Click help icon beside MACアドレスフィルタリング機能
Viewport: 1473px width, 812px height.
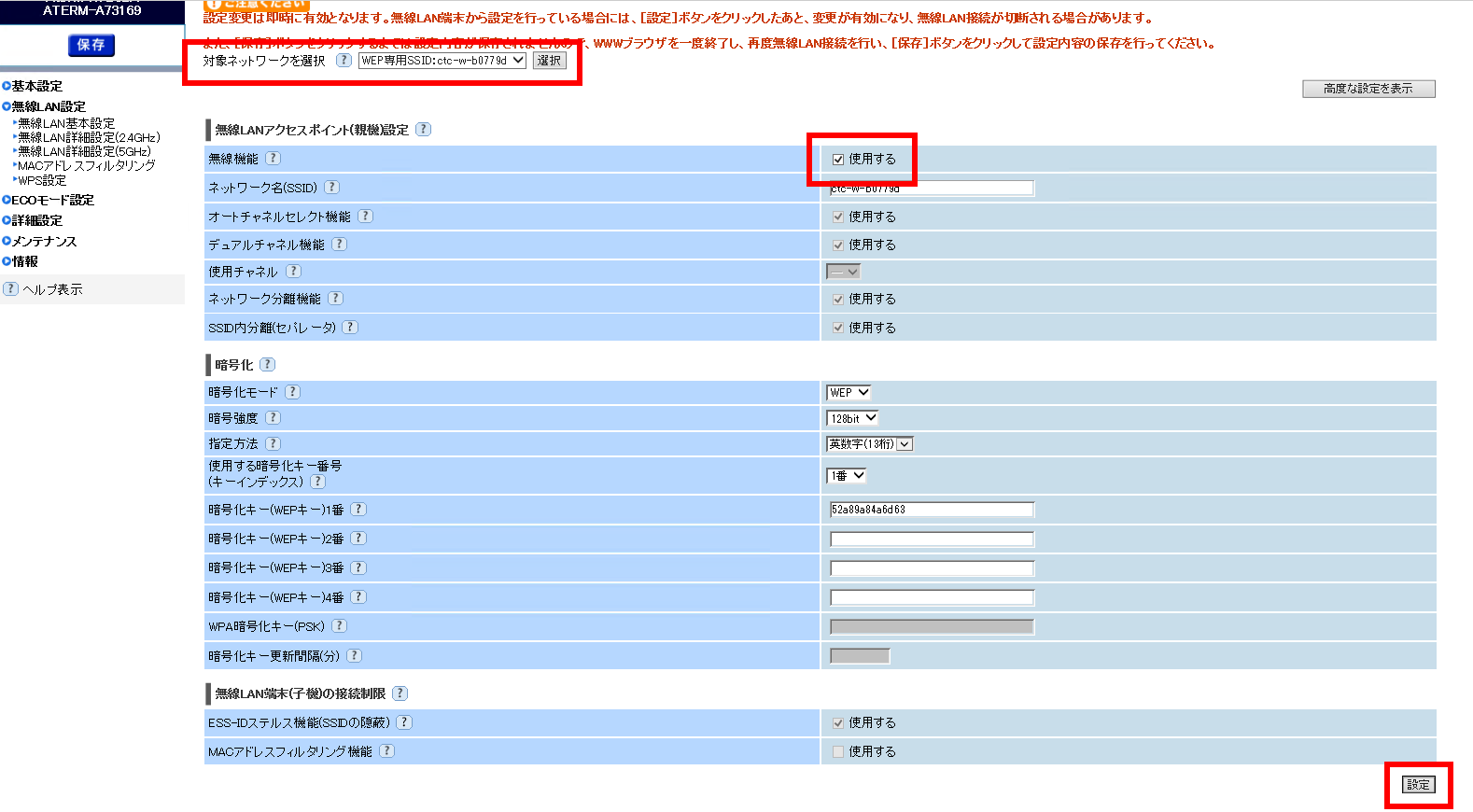click(x=386, y=751)
